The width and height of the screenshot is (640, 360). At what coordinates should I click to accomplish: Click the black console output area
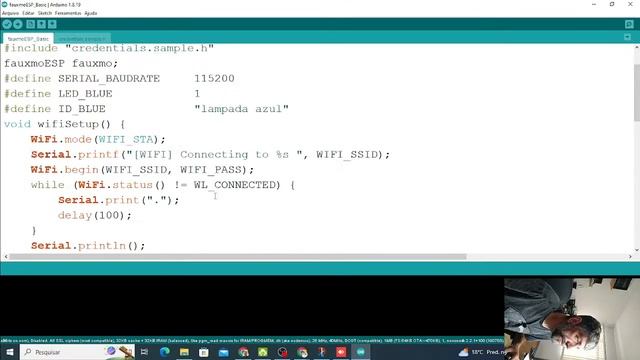[x=251, y=306]
